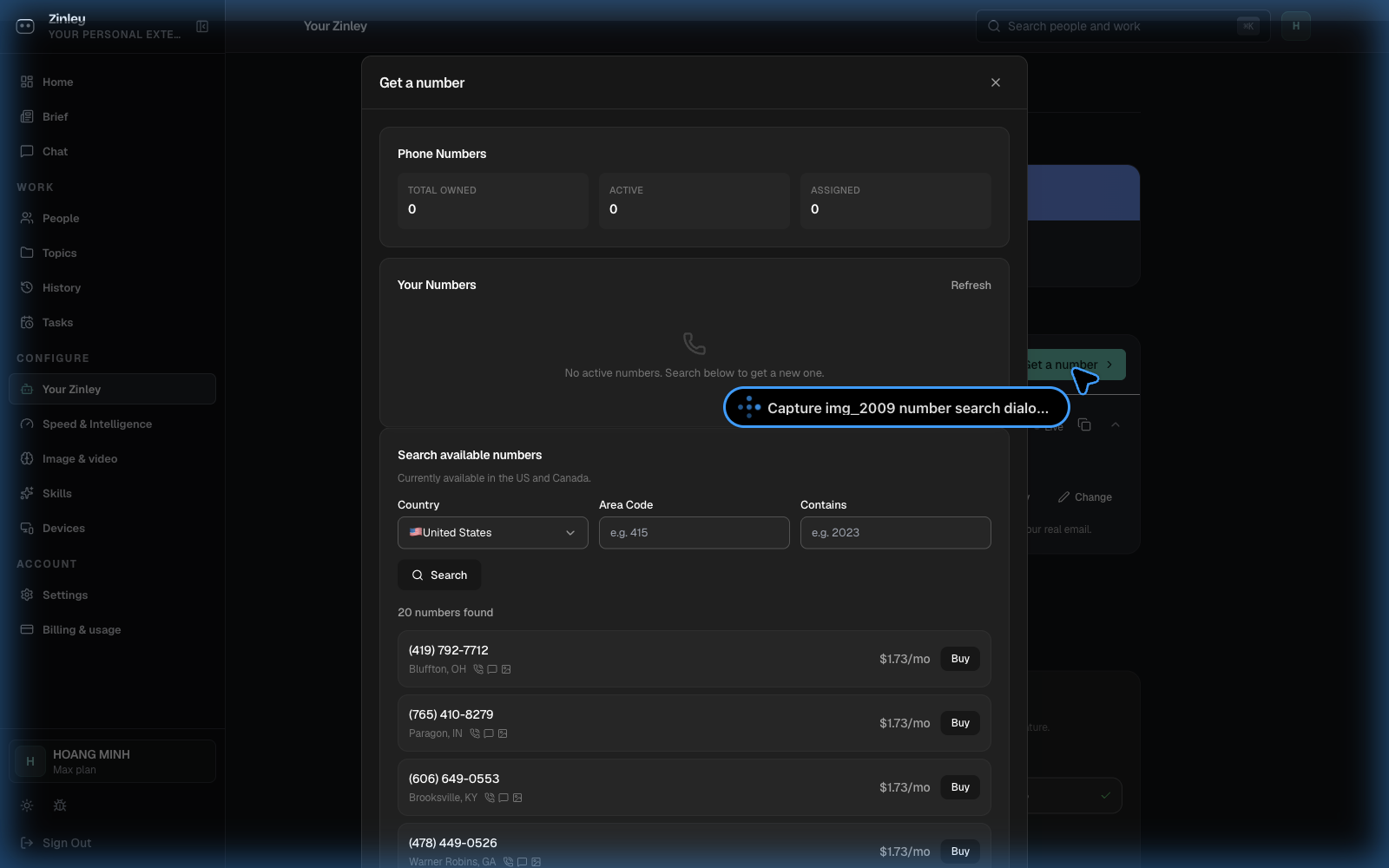Open HOANG MINH account profile card
This screenshot has width=1389, height=868.
(112, 761)
